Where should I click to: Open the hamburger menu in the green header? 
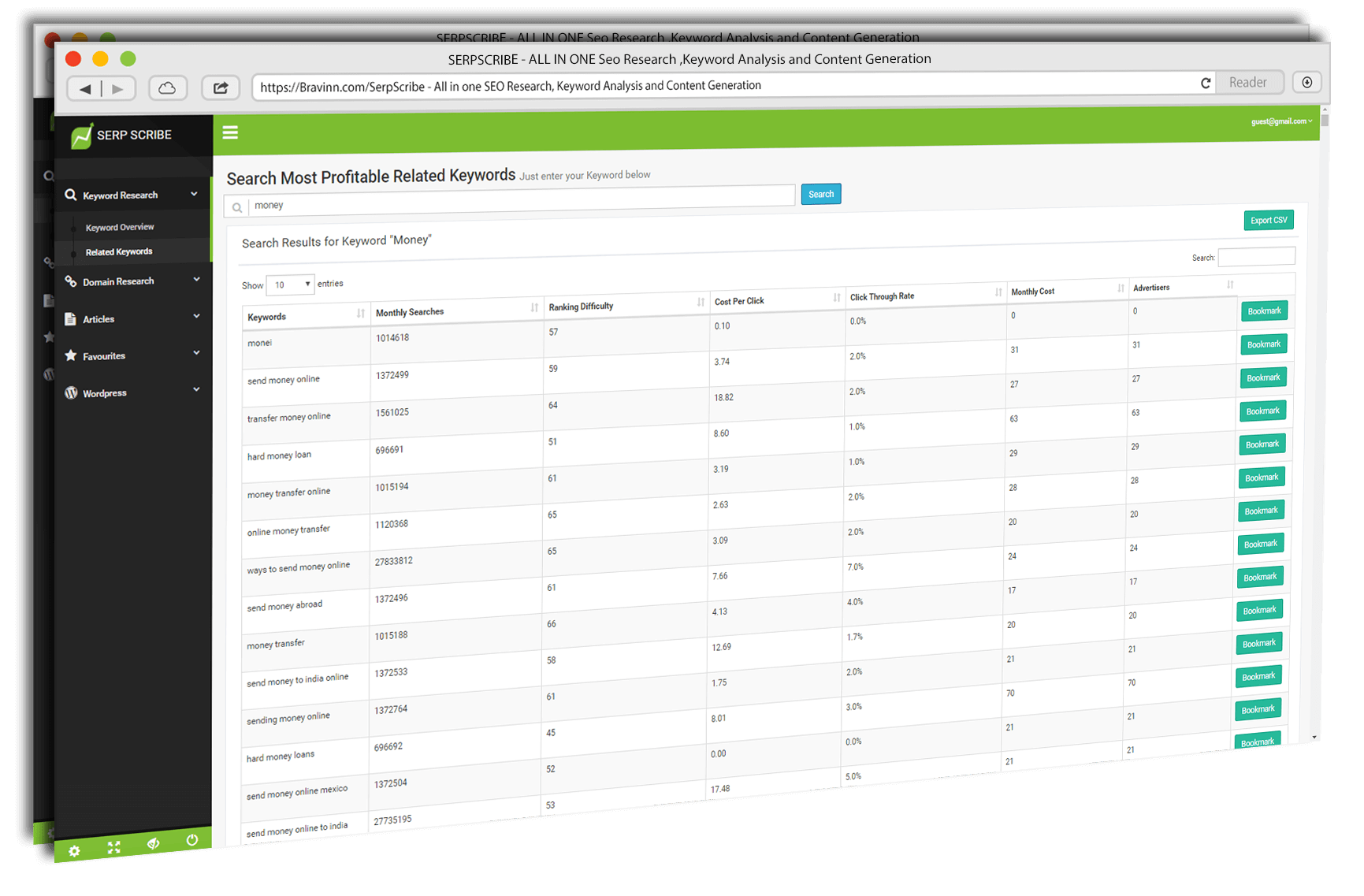pos(230,132)
